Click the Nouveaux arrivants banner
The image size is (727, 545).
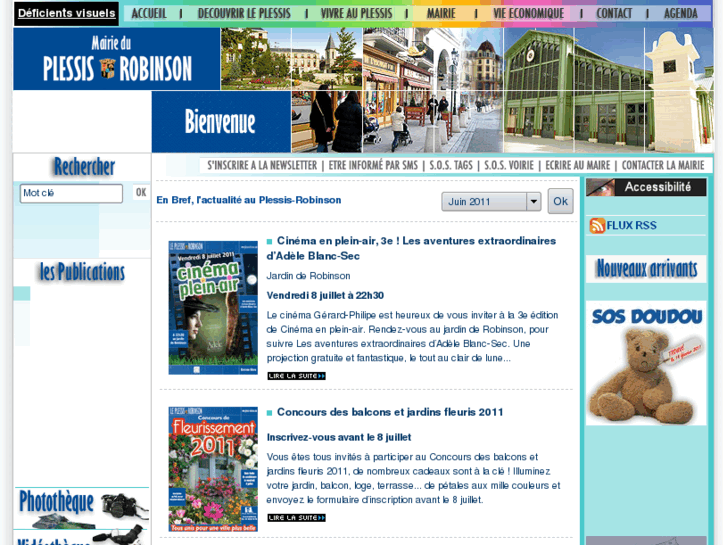(646, 269)
